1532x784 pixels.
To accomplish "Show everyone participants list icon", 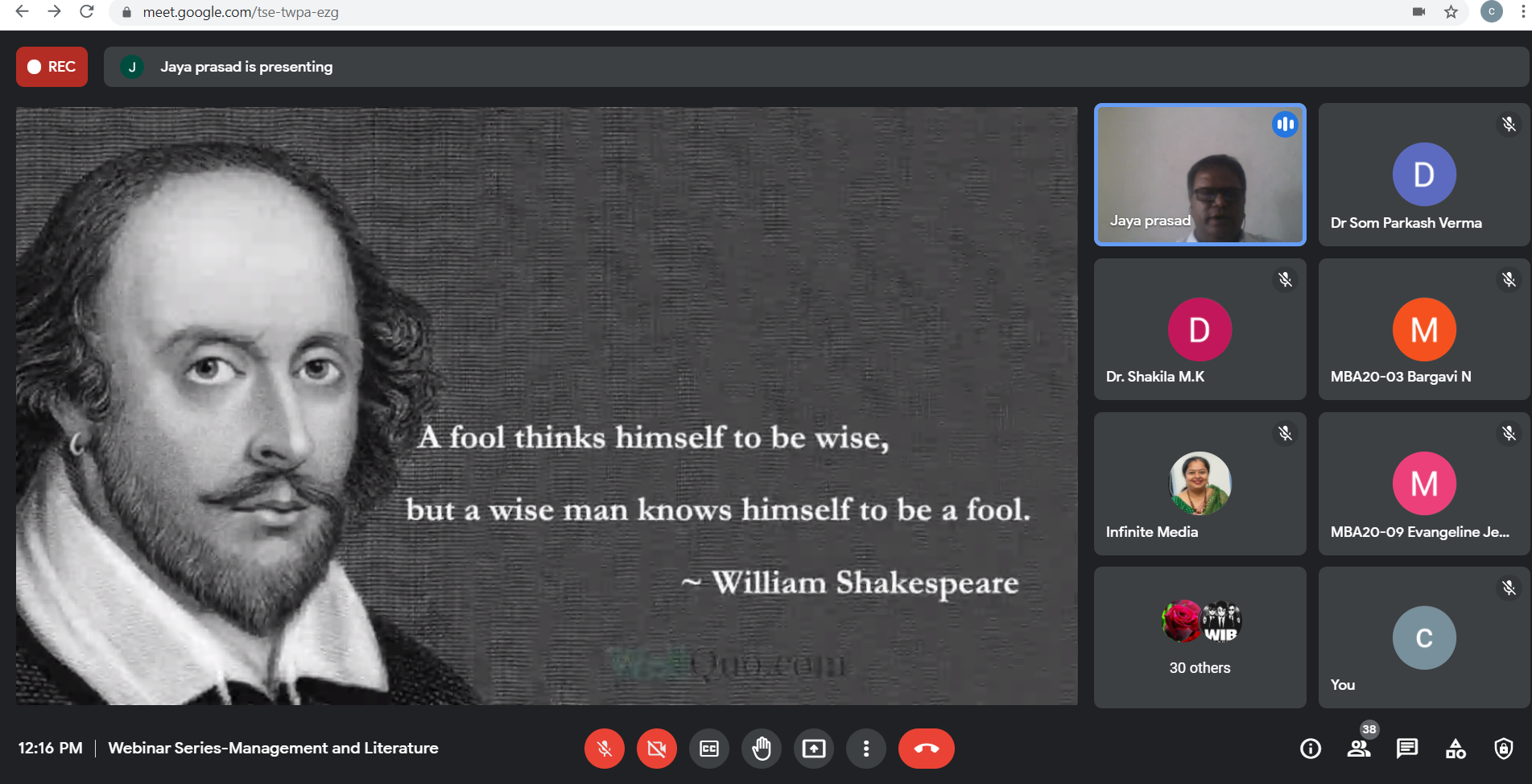I will coord(1359,749).
